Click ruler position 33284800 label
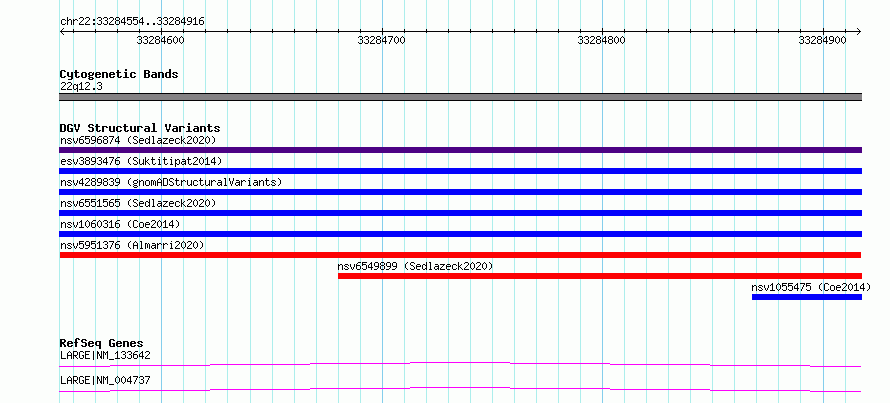This screenshot has width=890, height=403. point(601,40)
